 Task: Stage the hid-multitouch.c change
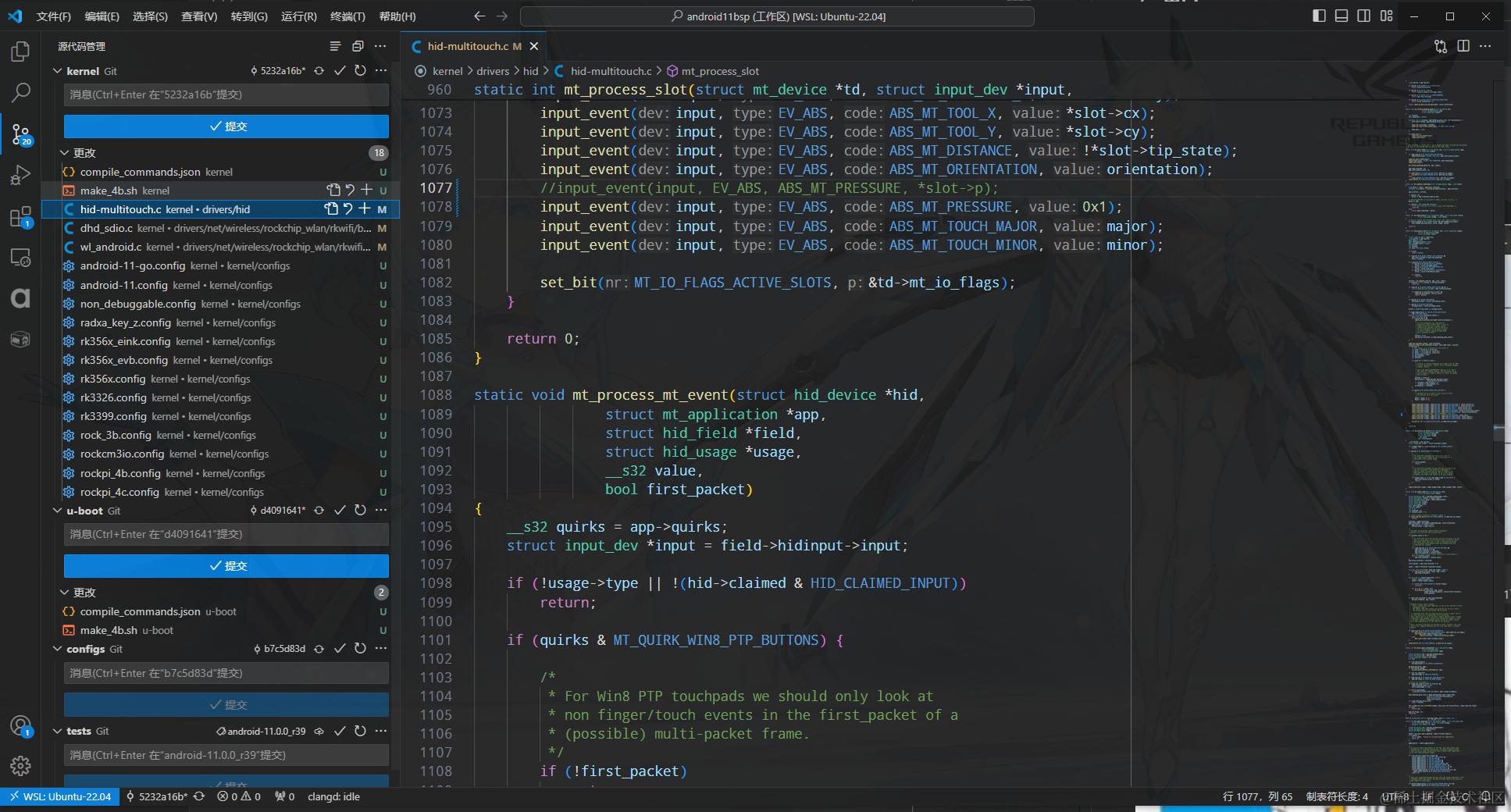pyautogui.click(x=364, y=208)
